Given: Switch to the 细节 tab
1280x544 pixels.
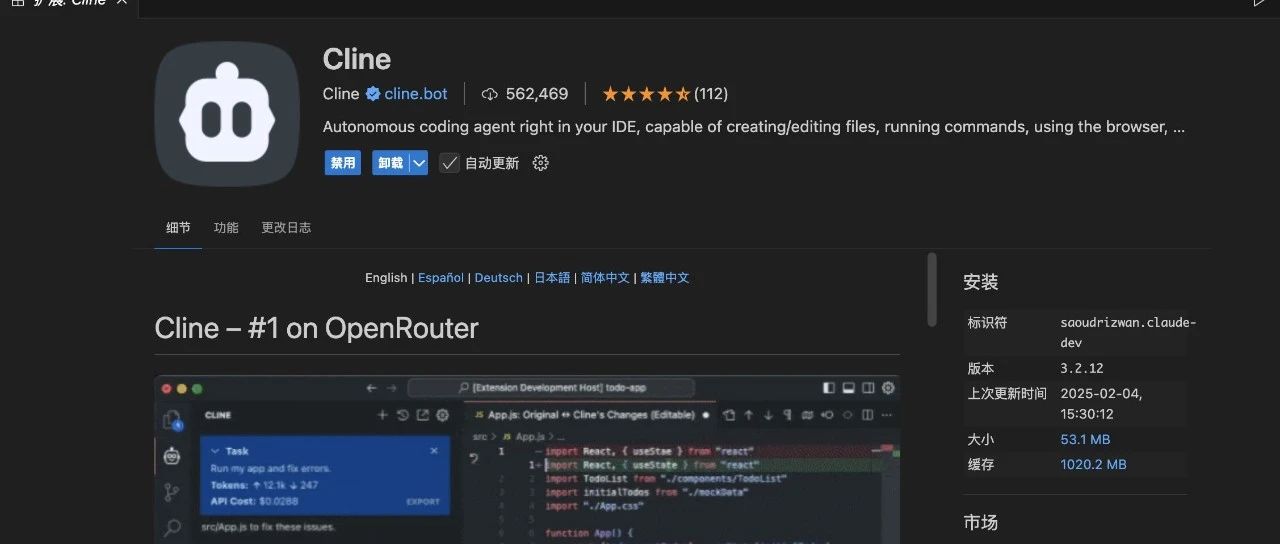Looking at the screenshot, I should pos(178,227).
